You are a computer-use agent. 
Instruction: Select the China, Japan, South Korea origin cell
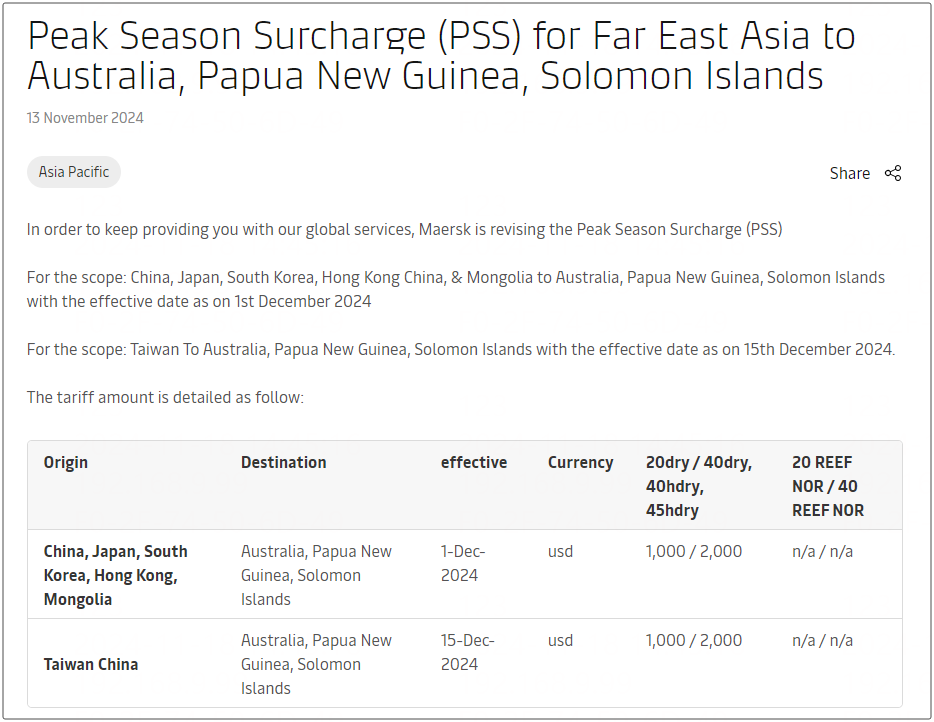click(x=116, y=575)
